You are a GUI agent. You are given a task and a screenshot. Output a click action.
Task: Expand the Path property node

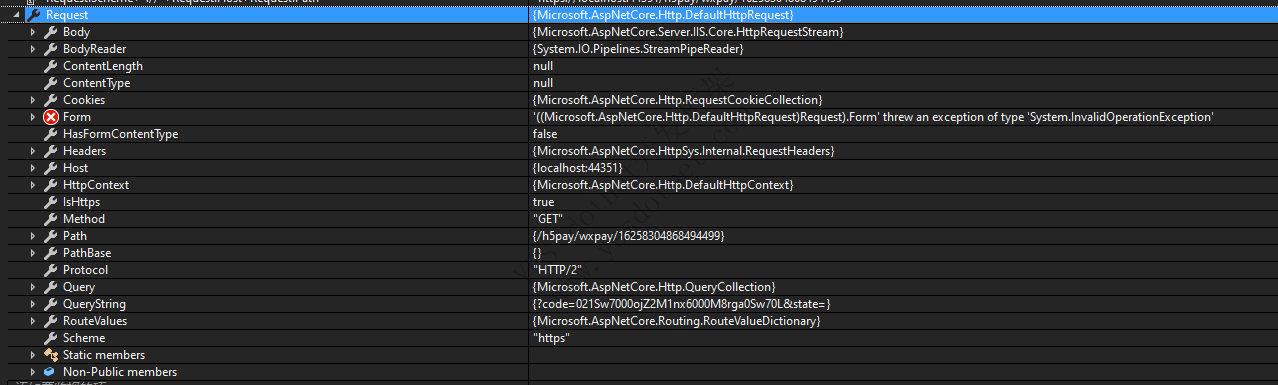coord(32,236)
